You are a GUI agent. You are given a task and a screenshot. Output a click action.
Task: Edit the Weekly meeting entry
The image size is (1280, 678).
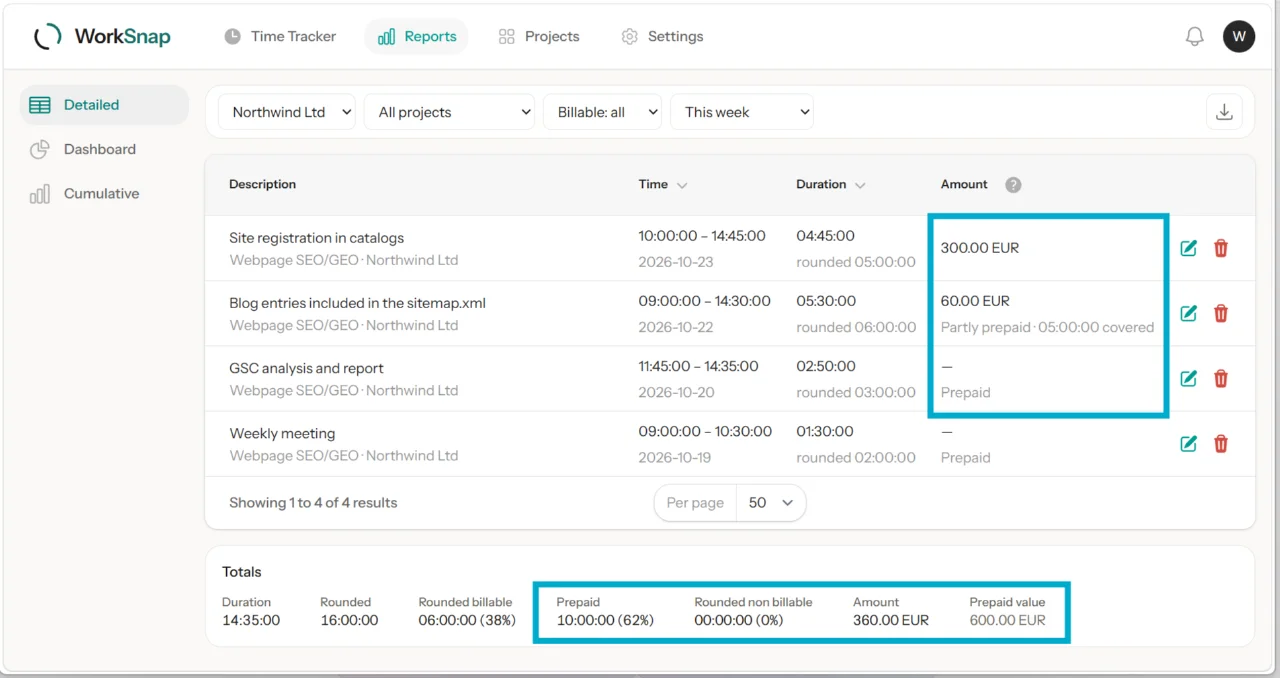tap(1188, 444)
